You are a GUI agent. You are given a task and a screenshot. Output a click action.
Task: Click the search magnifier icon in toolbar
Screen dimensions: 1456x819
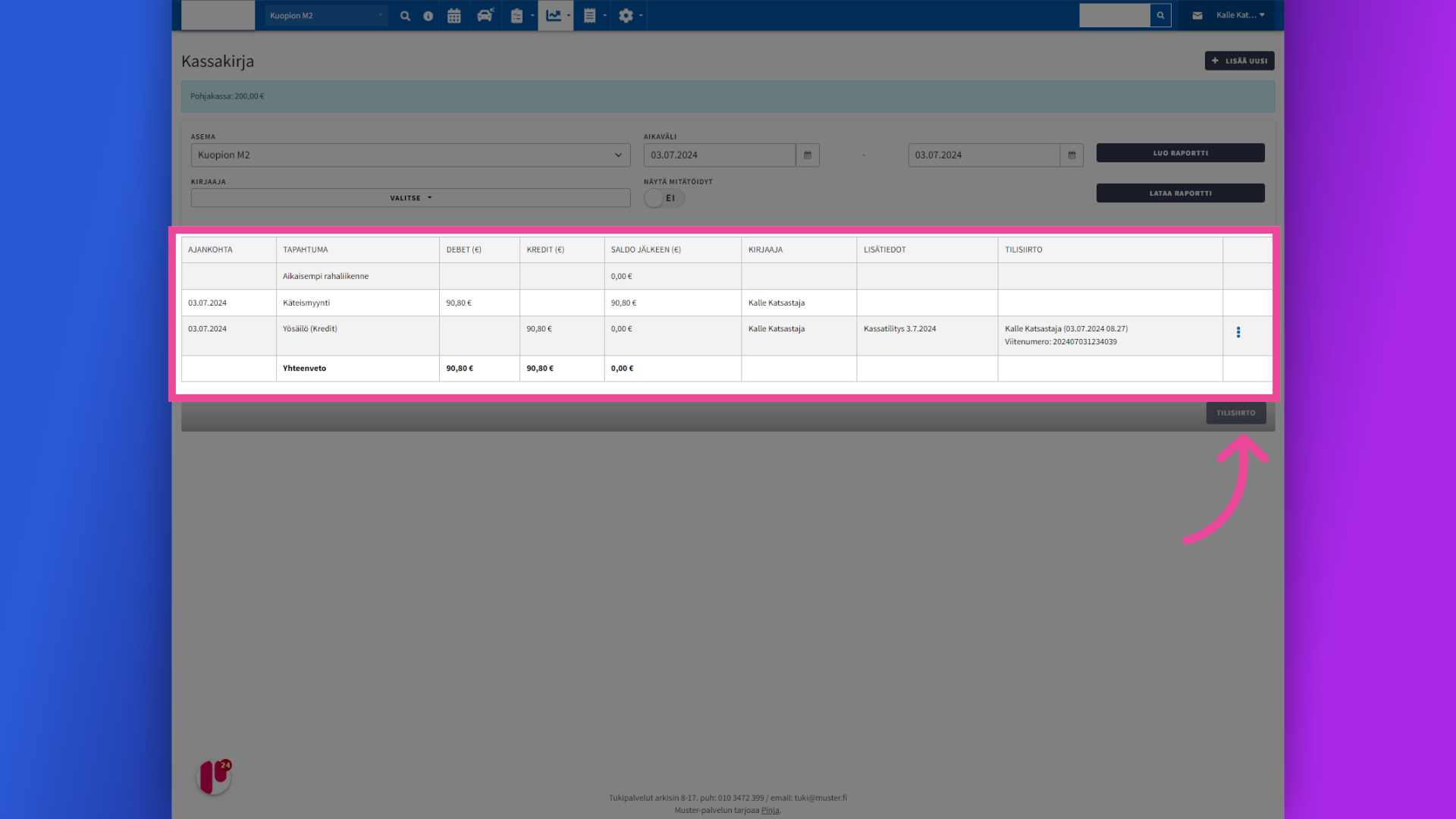coord(405,16)
